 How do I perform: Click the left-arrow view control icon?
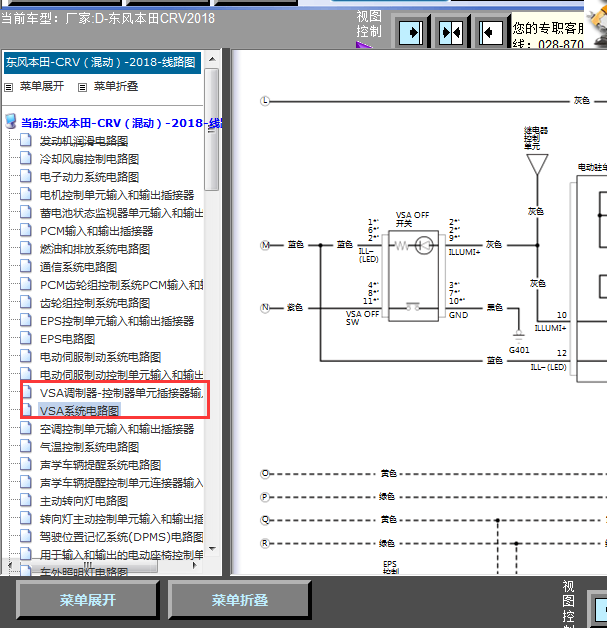[x=490, y=32]
